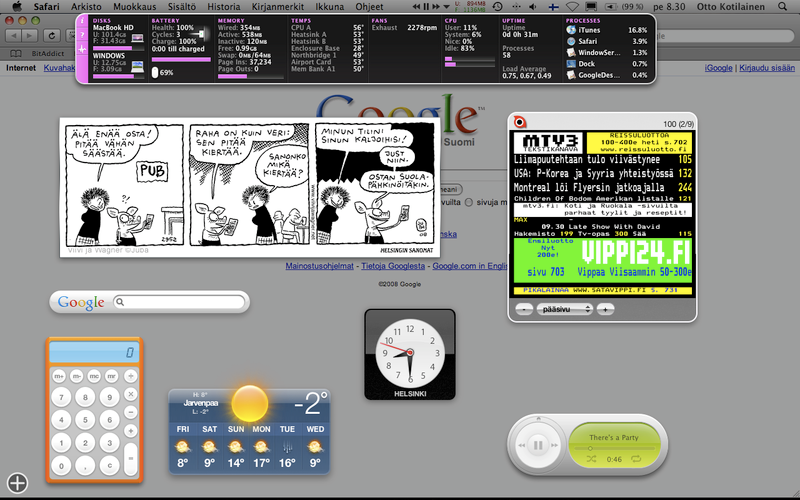Click the Jarvenpaa city name in weather widget

point(201,403)
